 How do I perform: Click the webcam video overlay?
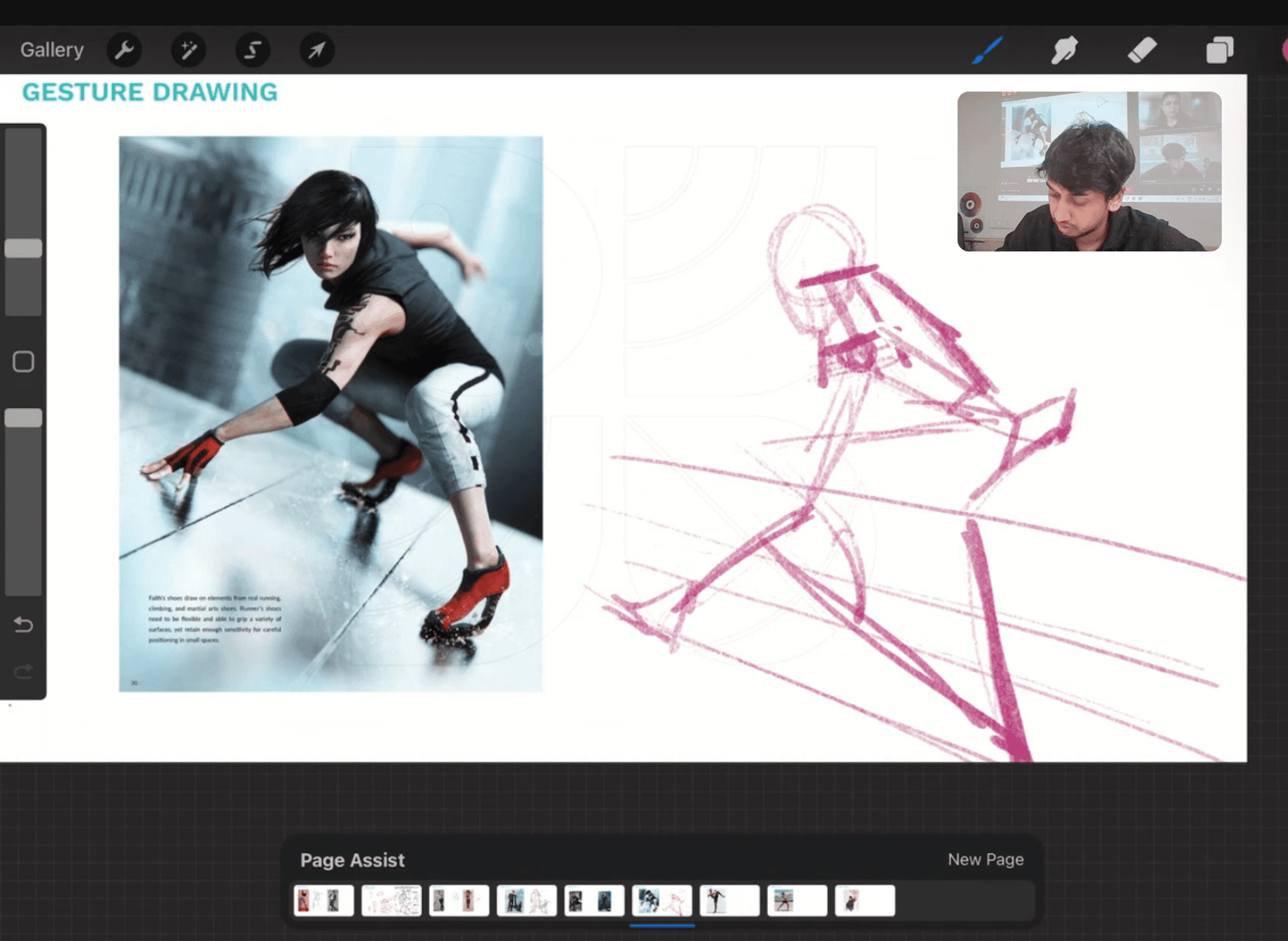1089,171
